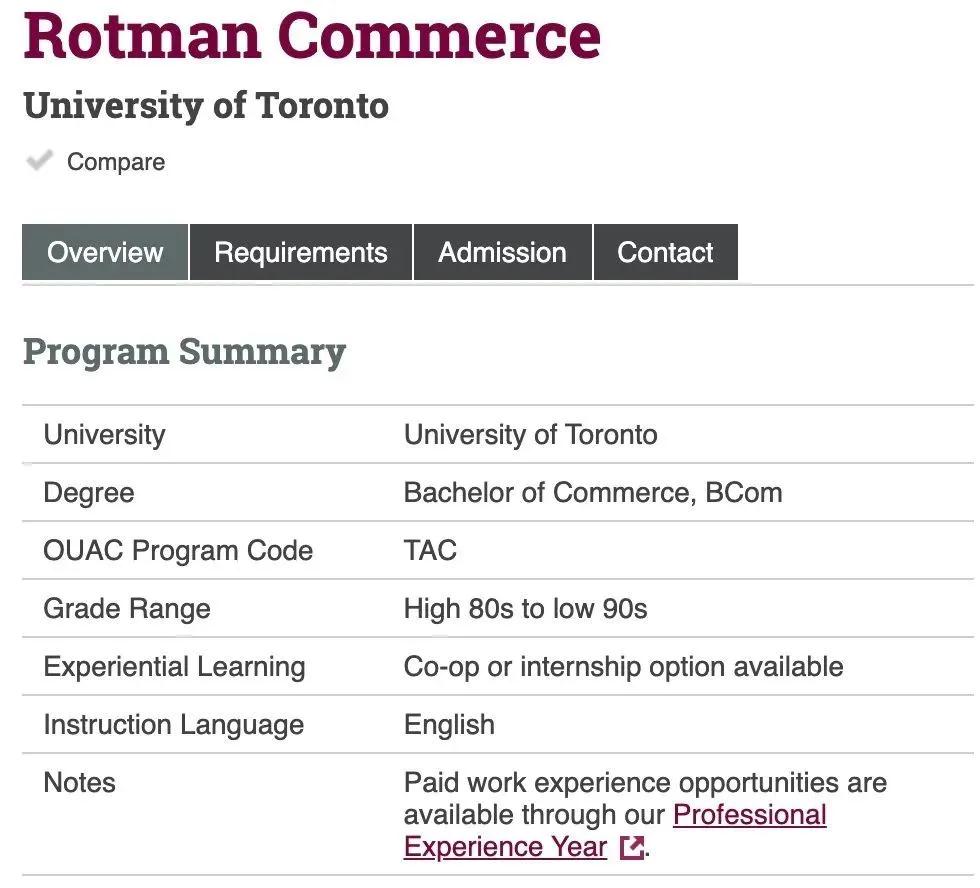The image size is (980, 888).
Task: Click the Instruction Language row label
Action: point(173,725)
